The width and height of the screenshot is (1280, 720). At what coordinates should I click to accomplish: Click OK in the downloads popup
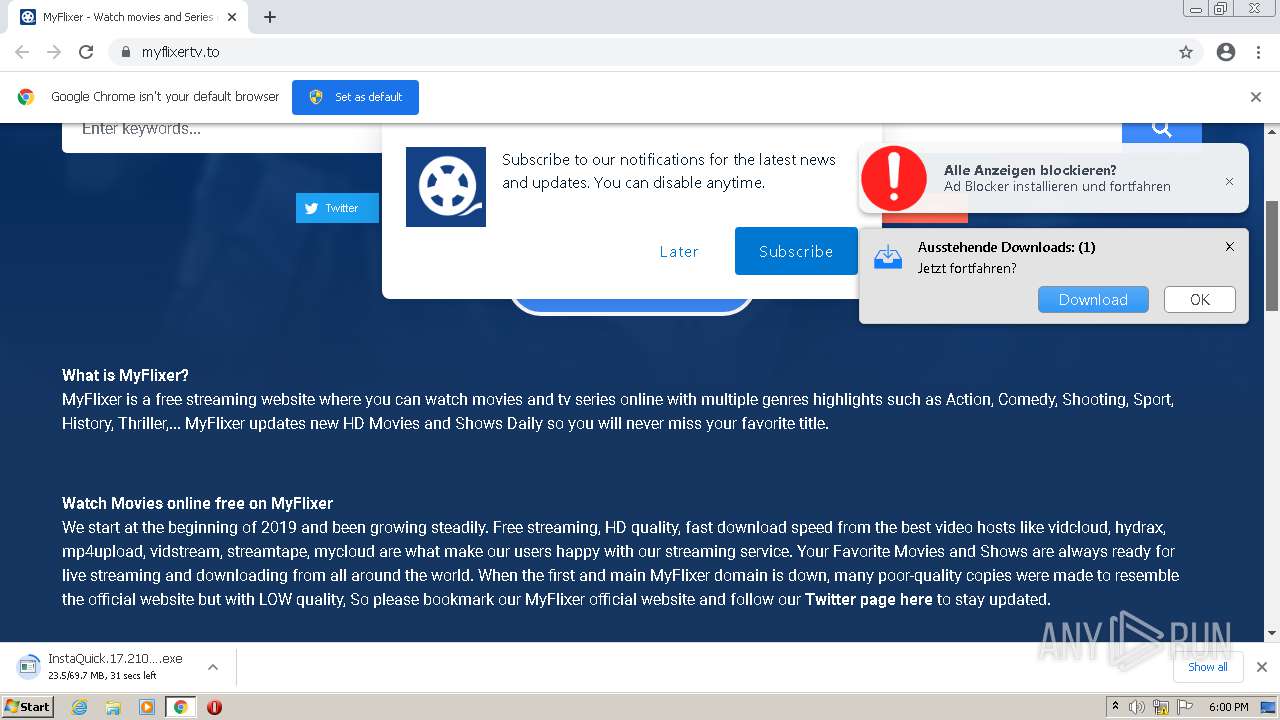(x=1200, y=299)
